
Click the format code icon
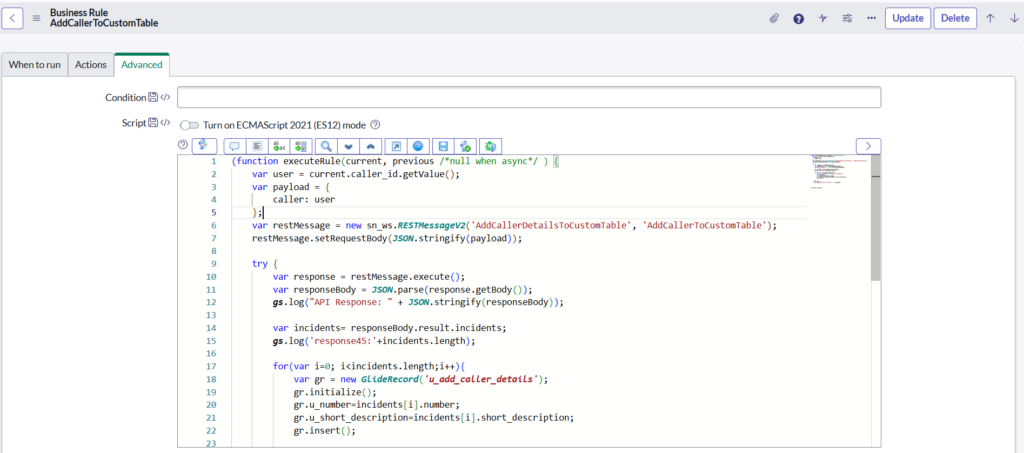click(257, 146)
